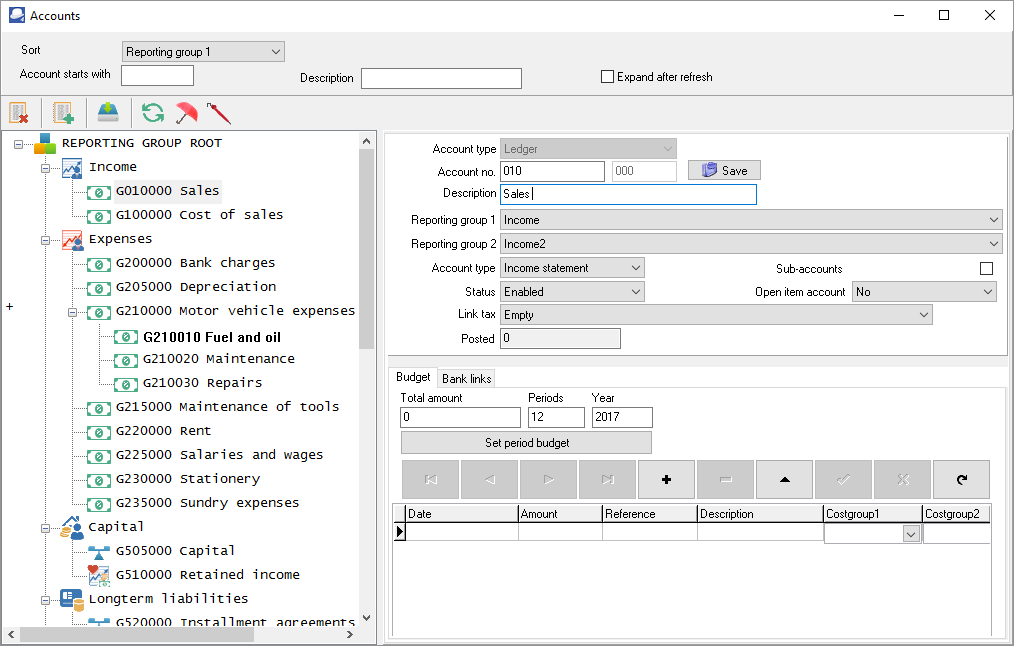The width and height of the screenshot is (1014, 646).
Task: Collapse the Capital tree node
Action: pyautogui.click(x=45, y=528)
